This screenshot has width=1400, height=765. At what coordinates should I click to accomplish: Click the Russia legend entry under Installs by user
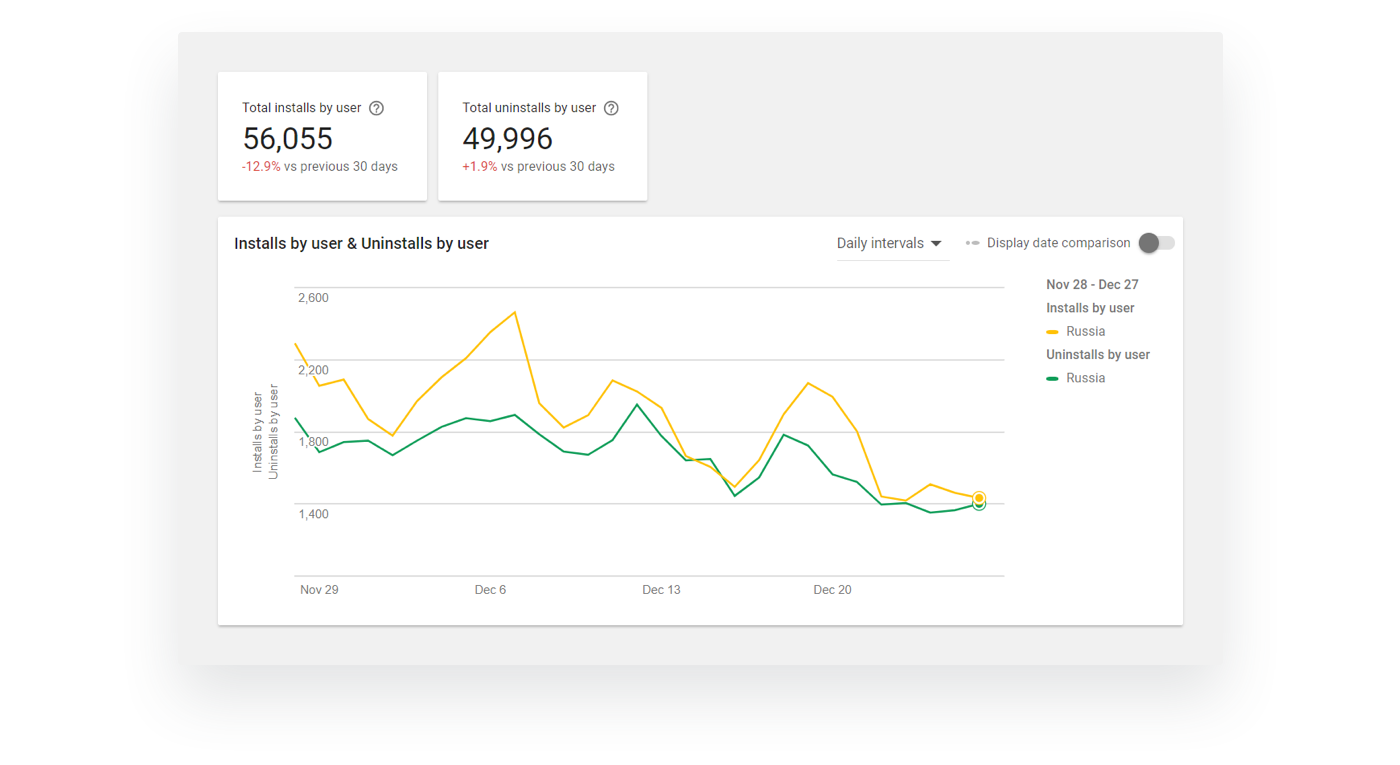click(1085, 331)
